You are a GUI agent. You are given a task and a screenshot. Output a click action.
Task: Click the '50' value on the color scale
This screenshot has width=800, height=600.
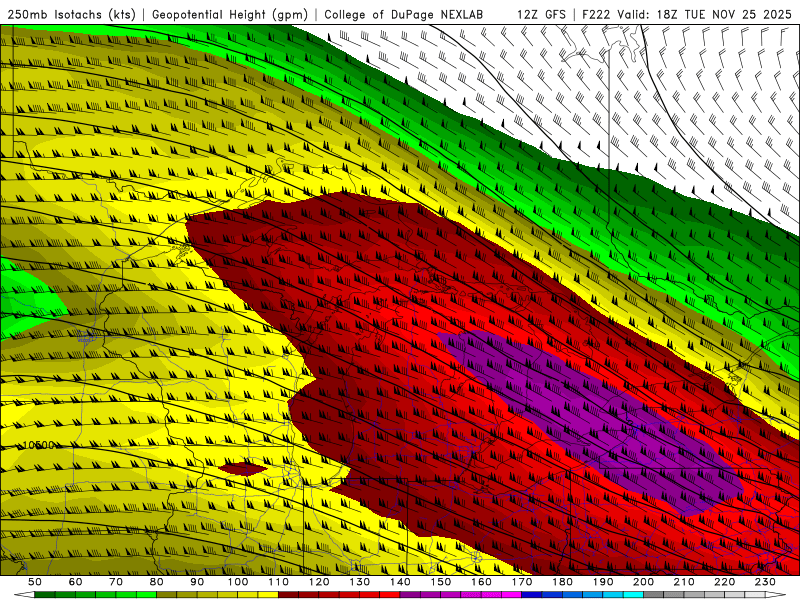coord(35,582)
